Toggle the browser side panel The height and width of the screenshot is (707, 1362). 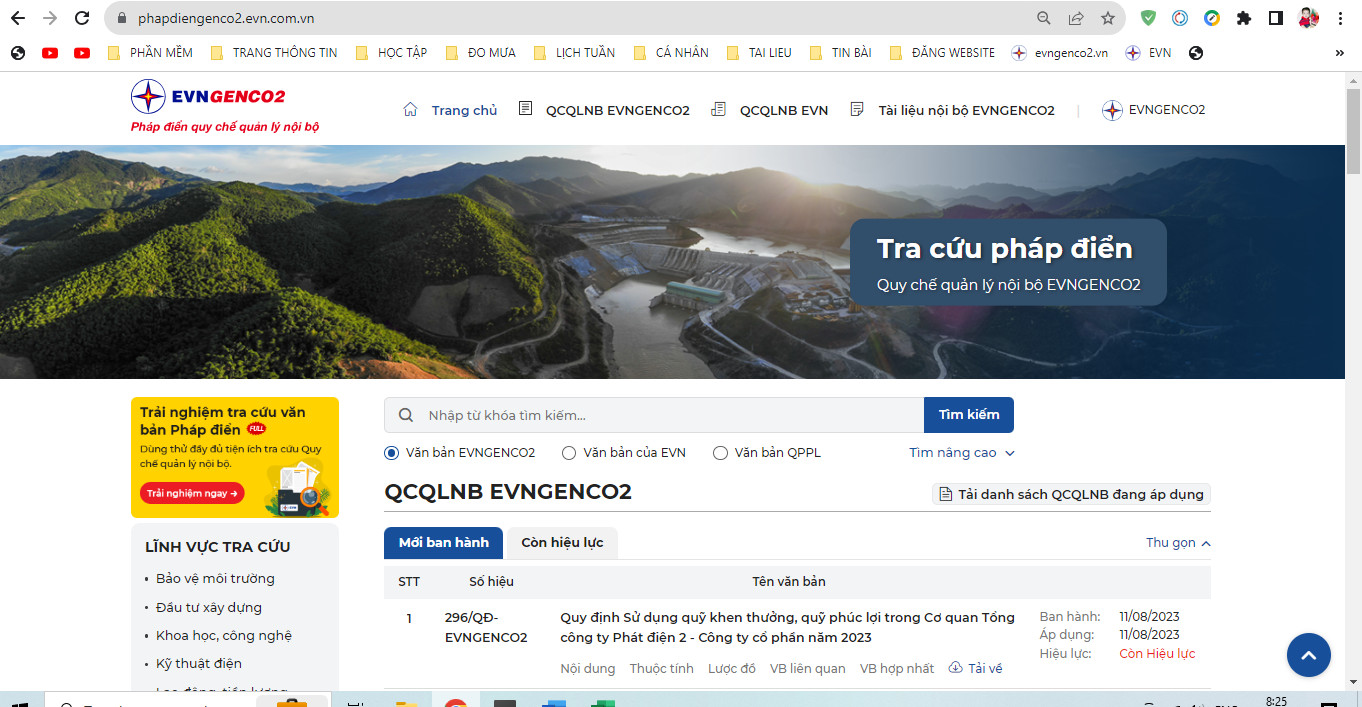point(1276,18)
